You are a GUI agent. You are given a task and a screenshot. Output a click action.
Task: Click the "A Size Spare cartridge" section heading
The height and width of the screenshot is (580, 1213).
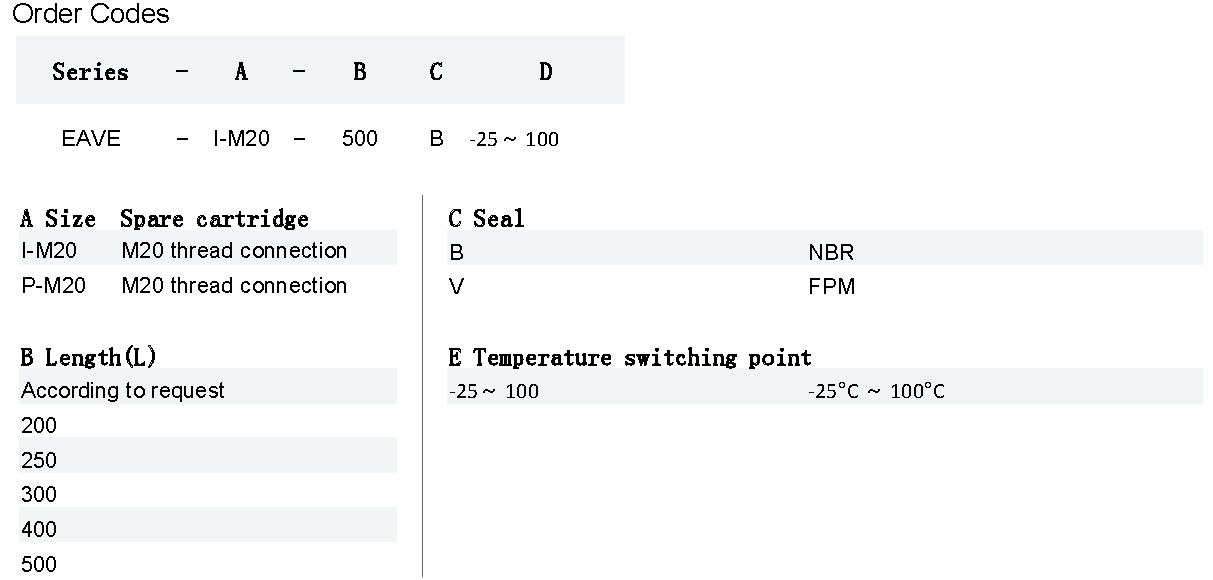pos(164,219)
